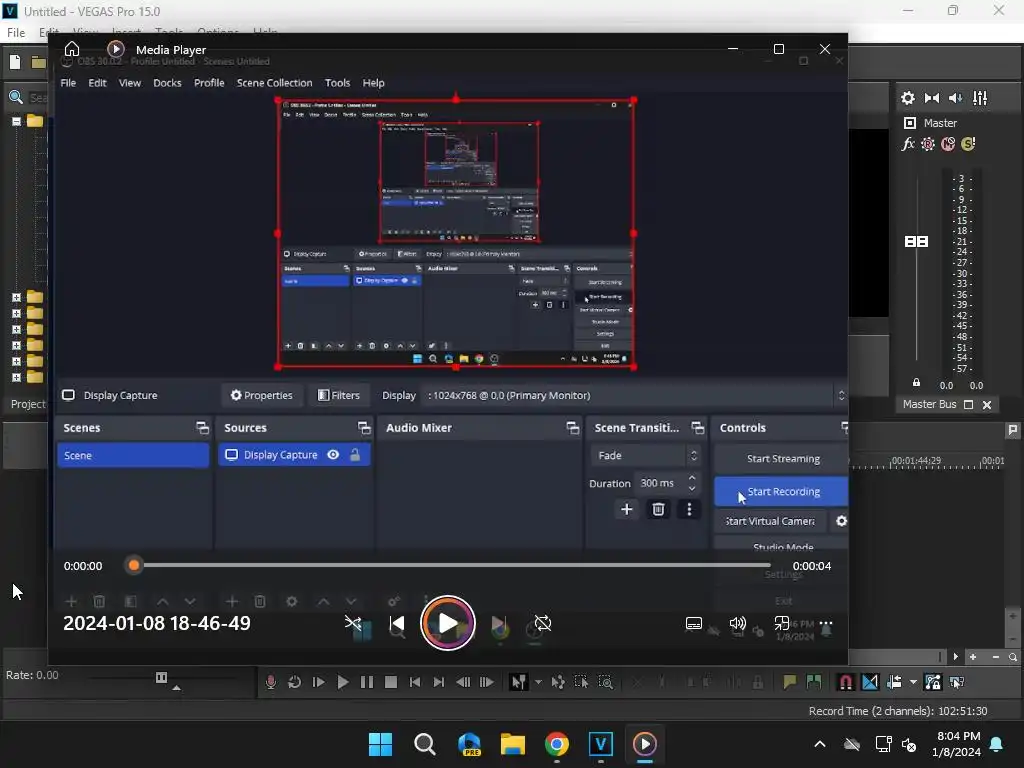Viewport: 1024px width, 768px height.
Task: Open the Normal Edit tool dropdown arrow
Action: [538, 682]
